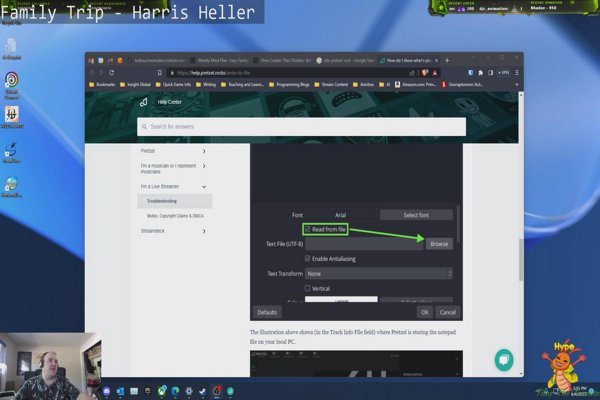The image size is (600, 400).
Task: Go forward in the browser
Action: 101,73
